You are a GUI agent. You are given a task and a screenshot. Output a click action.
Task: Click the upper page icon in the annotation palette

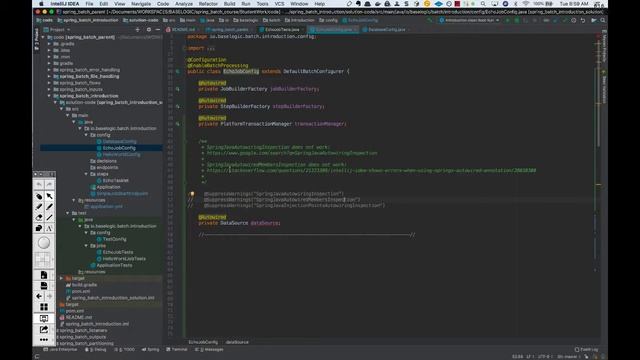coord(44,275)
